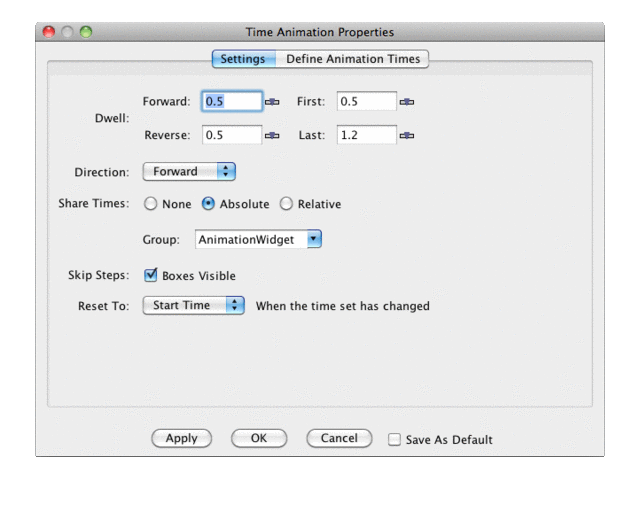Choose Absolute share times radio button
Screen dimensions: 640x505
click(209, 204)
